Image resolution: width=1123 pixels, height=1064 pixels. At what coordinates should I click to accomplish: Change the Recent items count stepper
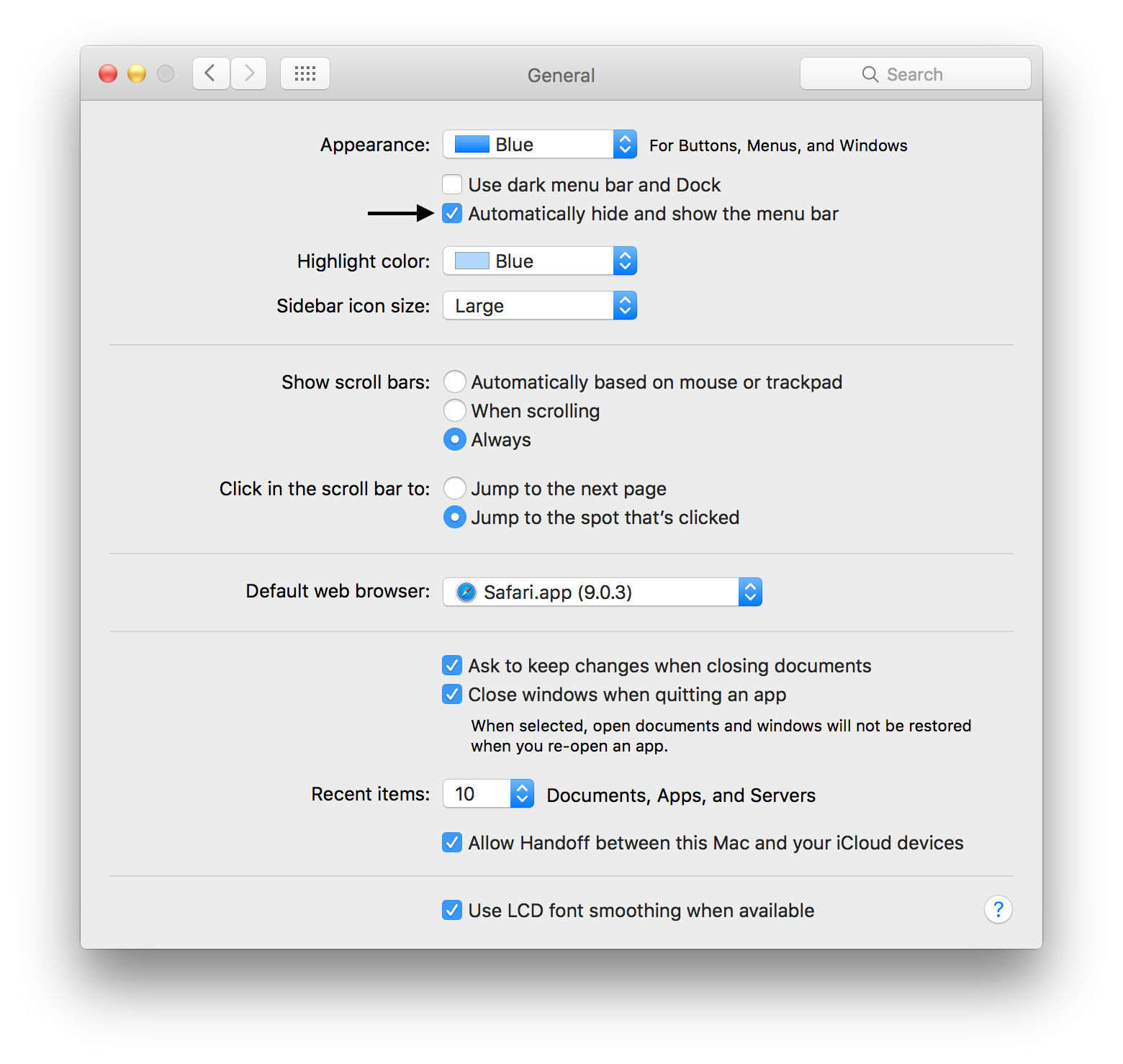pos(522,793)
